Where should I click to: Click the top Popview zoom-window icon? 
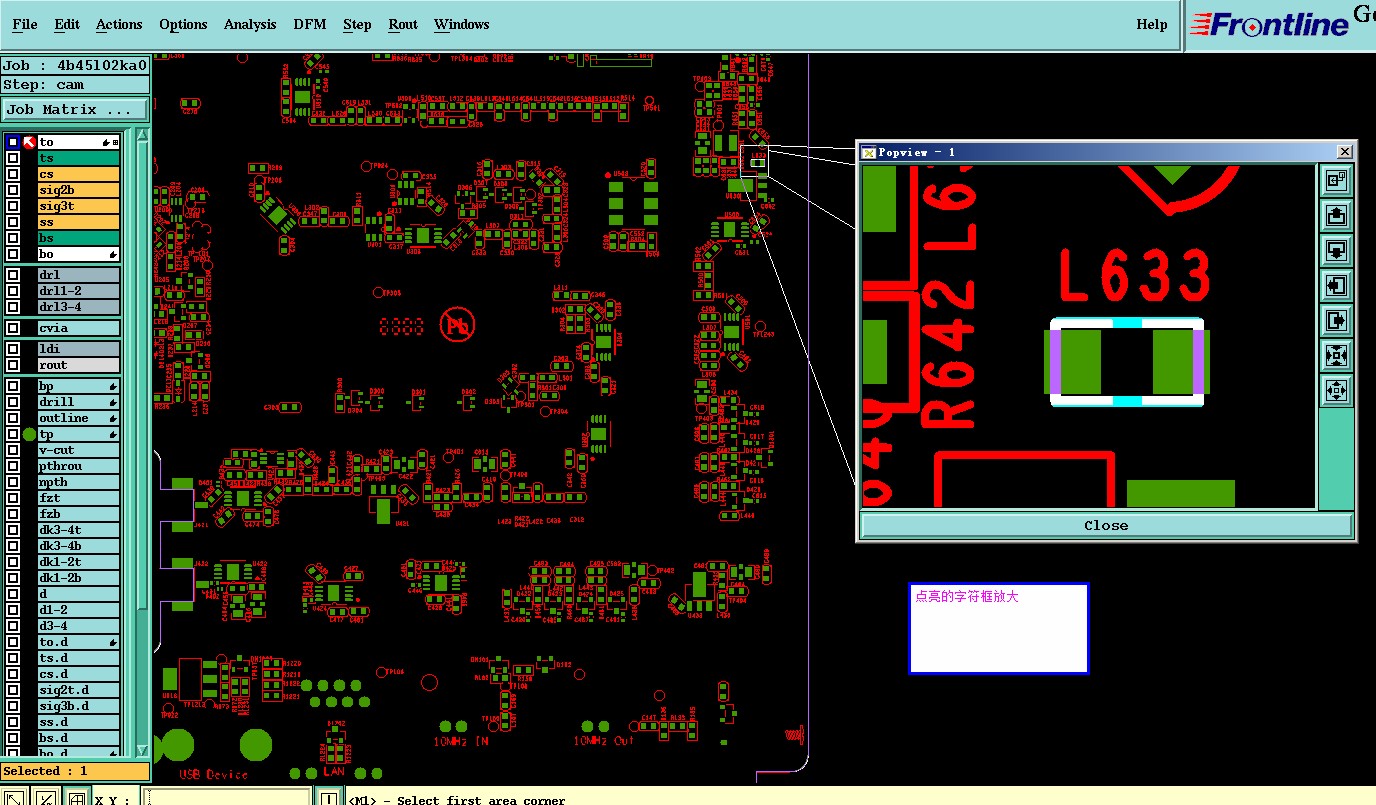coord(1337,180)
